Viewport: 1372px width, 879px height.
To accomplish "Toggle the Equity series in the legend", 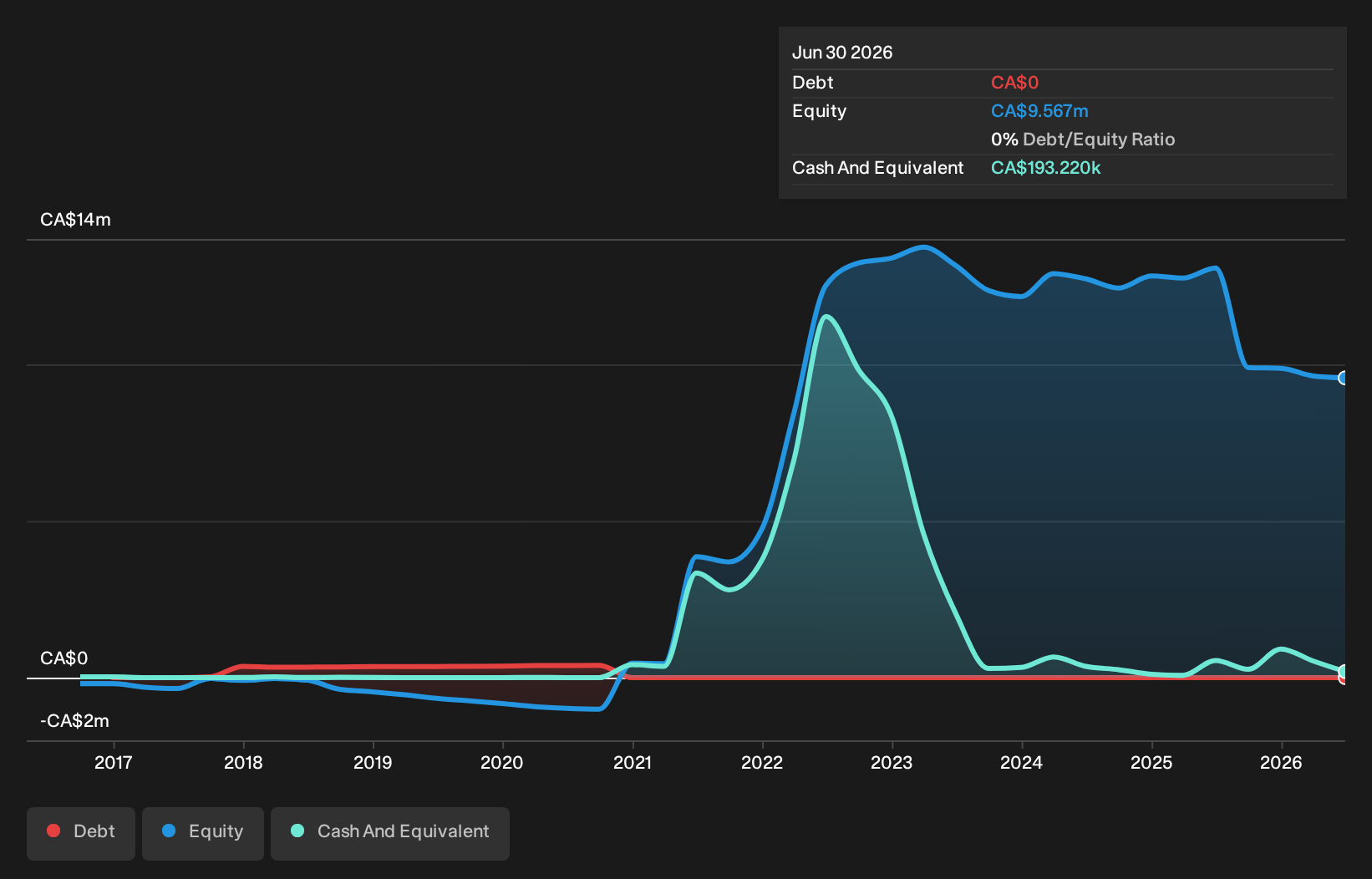I will click(x=203, y=833).
